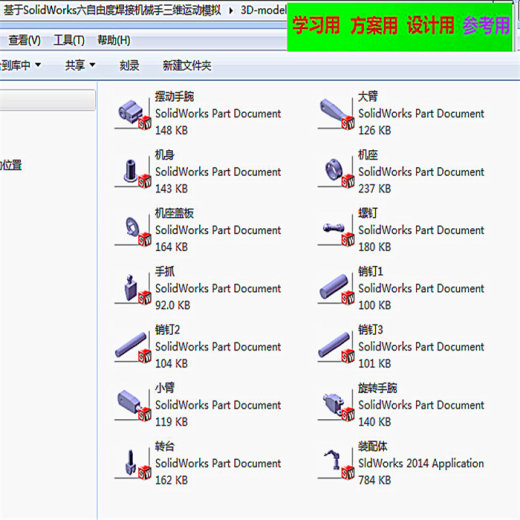Click the 新建文件夹 button
Viewport: 520px width, 520px height.
pyautogui.click(x=187, y=65)
